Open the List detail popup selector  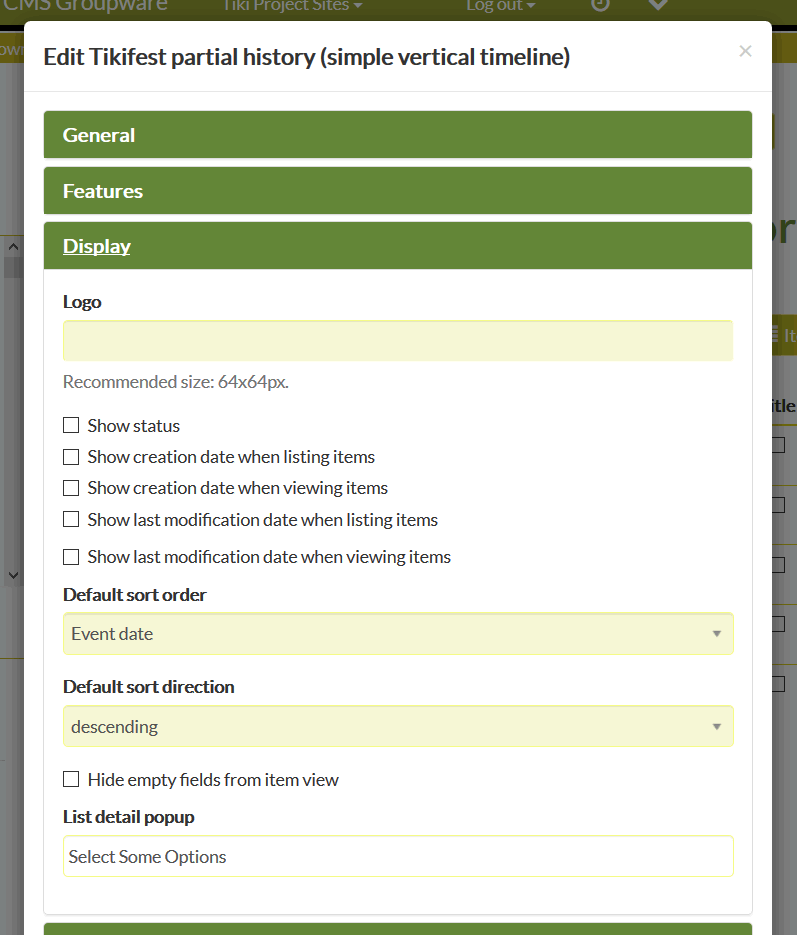[398, 856]
